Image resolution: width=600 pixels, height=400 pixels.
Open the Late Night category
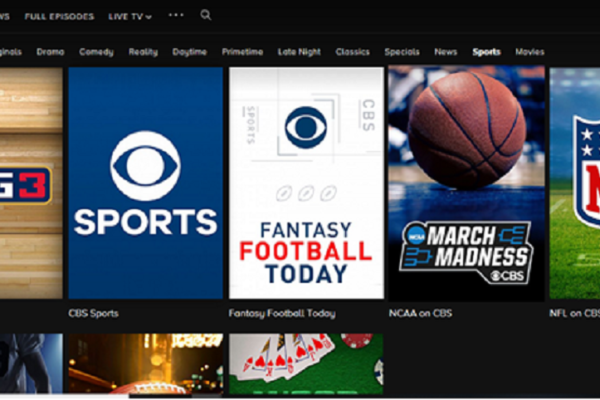point(299,52)
